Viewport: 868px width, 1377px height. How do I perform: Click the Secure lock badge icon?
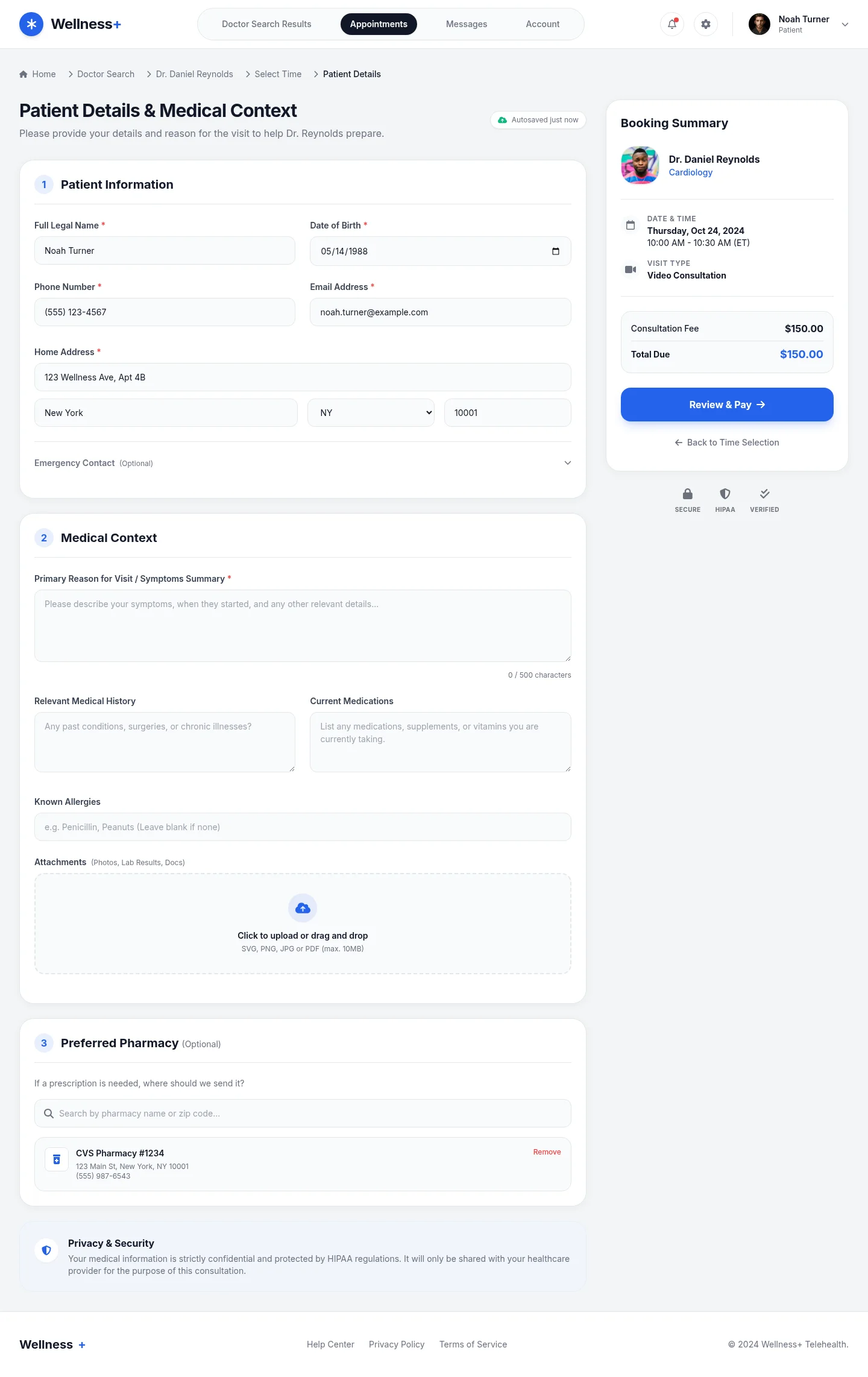[x=688, y=494]
